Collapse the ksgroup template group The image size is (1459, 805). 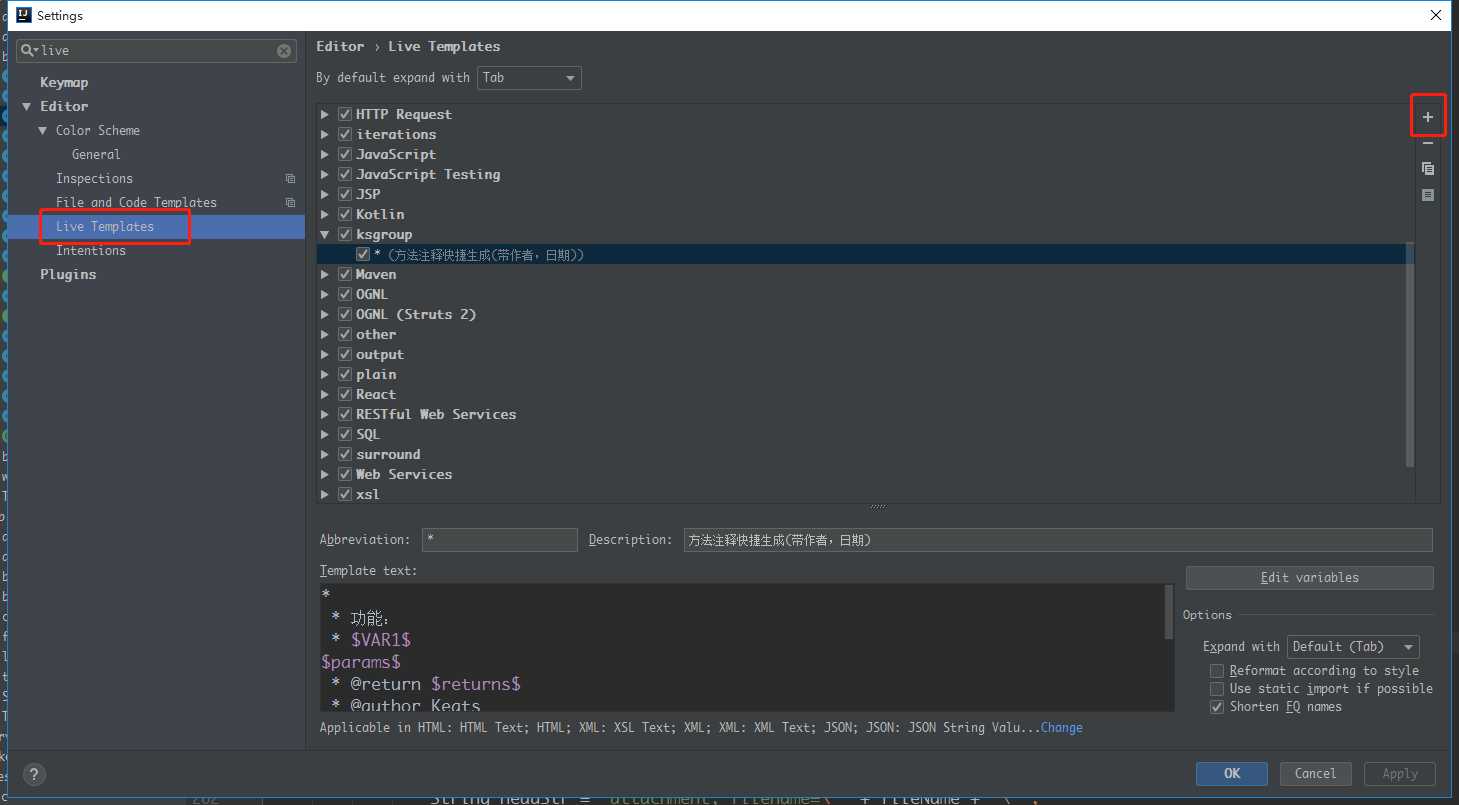coord(325,235)
